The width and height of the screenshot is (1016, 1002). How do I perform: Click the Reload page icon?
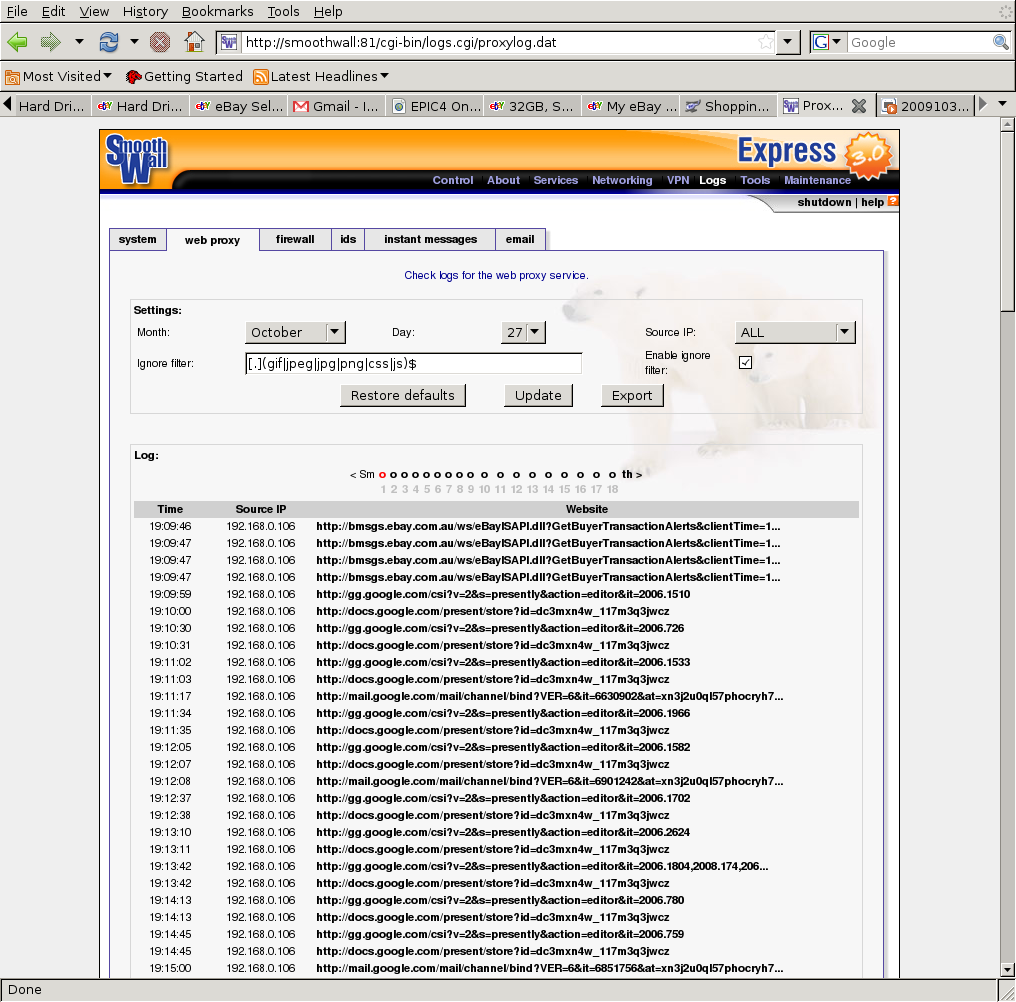[107, 42]
